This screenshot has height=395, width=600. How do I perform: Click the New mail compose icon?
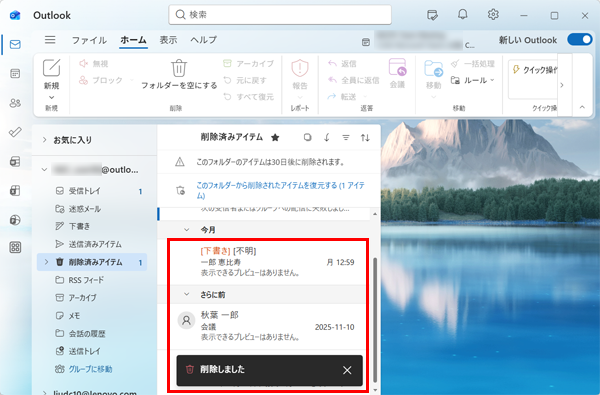click(x=51, y=68)
